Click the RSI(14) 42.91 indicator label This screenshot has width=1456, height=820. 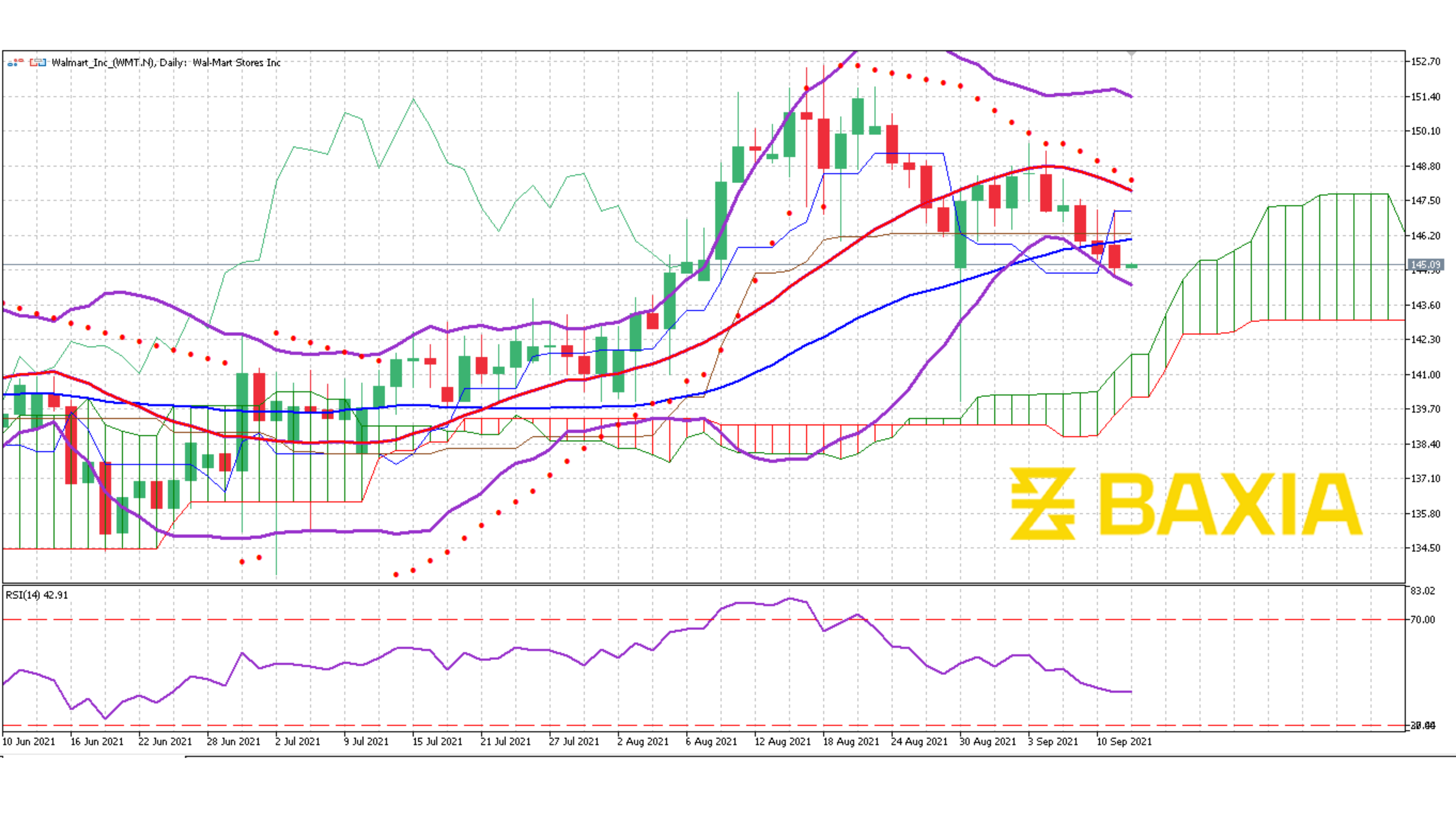tap(37, 595)
